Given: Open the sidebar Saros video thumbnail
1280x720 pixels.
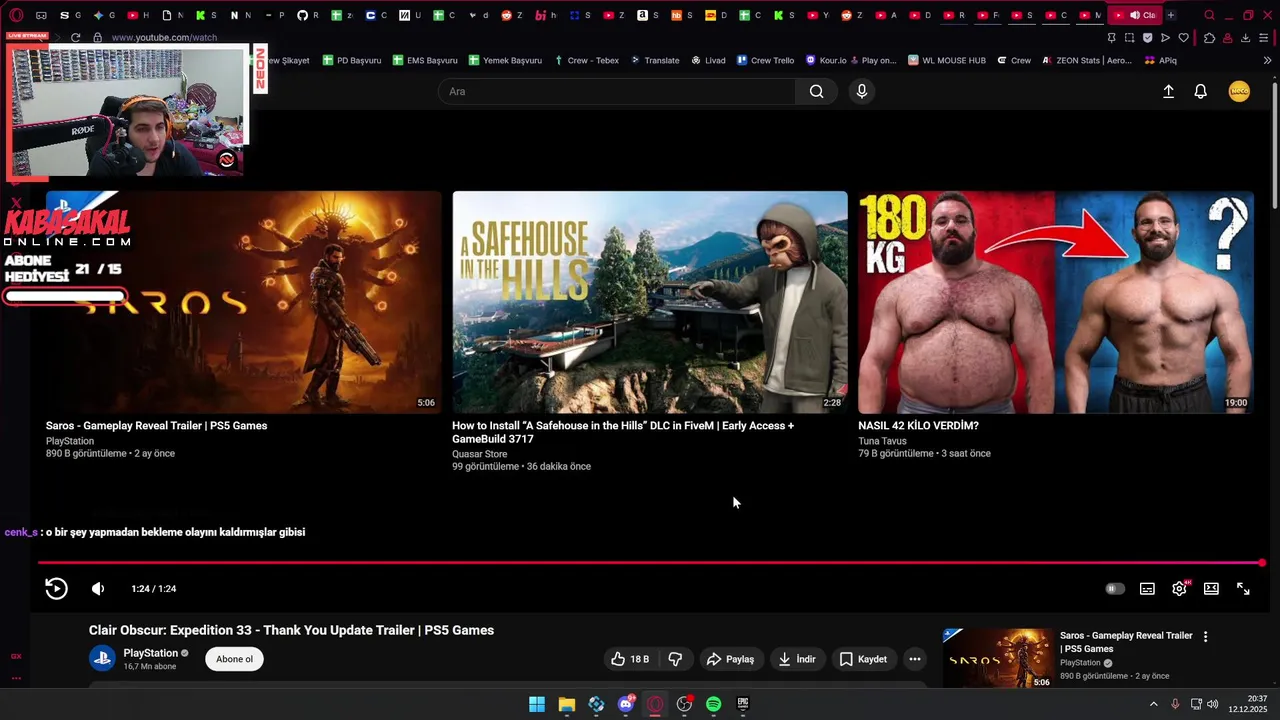Looking at the screenshot, I should 997,658.
